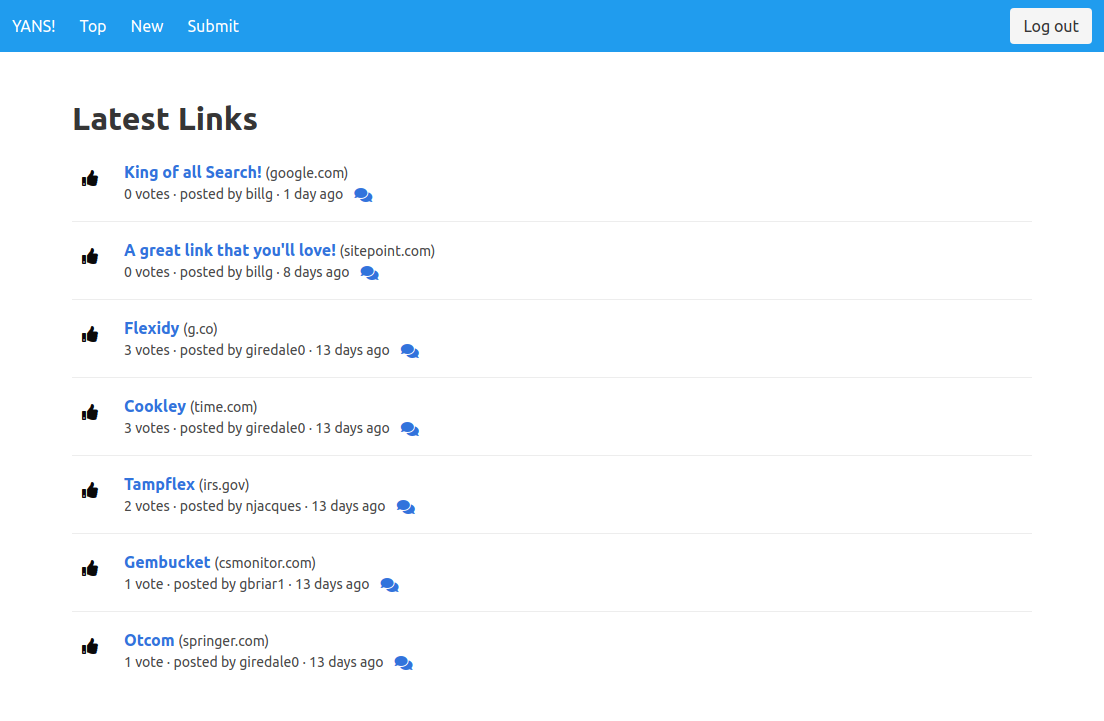
Task: Switch to the New links page
Action: click(147, 26)
